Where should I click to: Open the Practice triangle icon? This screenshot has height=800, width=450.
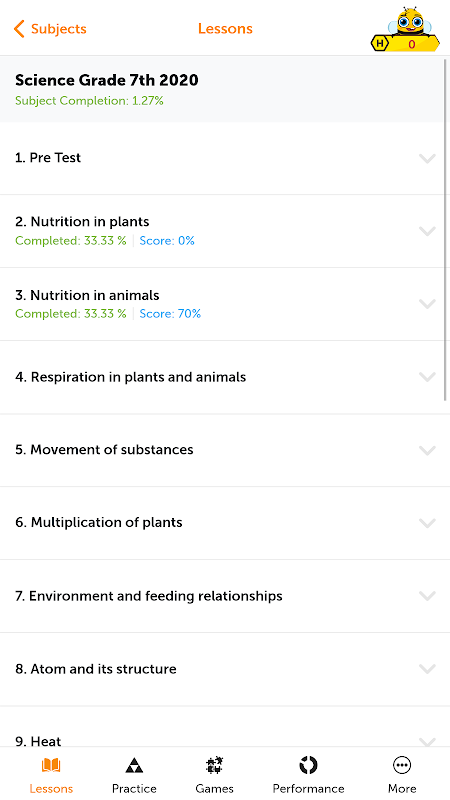(x=134, y=765)
